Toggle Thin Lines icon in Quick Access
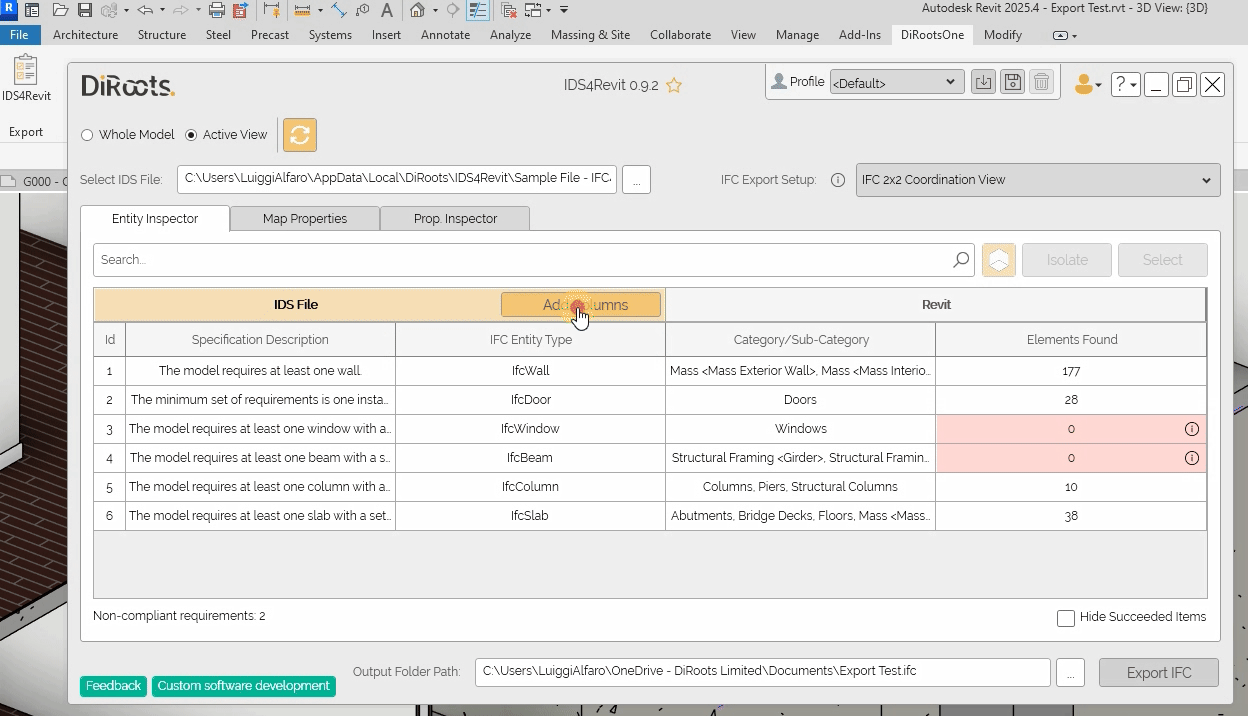Screen dimensions: 1248x716 click(x=478, y=10)
